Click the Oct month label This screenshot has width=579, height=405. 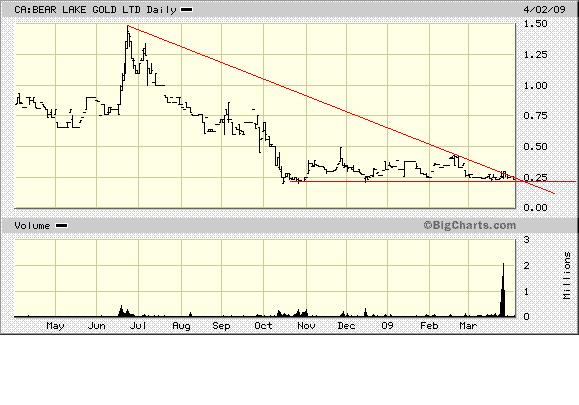pyautogui.click(x=263, y=326)
